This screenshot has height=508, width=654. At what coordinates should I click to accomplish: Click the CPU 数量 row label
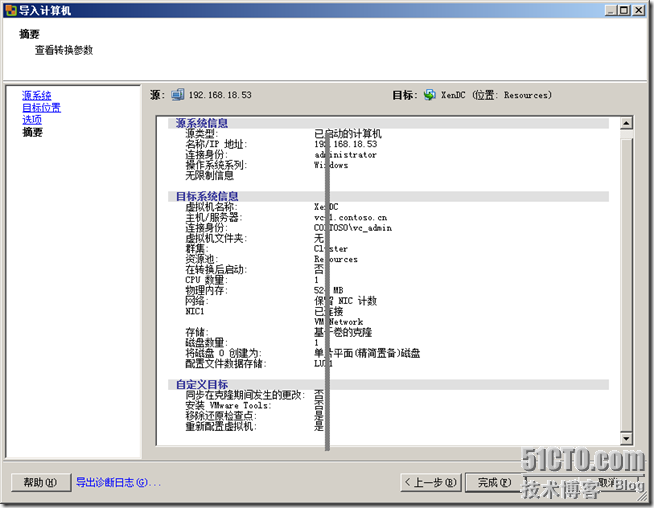206,280
